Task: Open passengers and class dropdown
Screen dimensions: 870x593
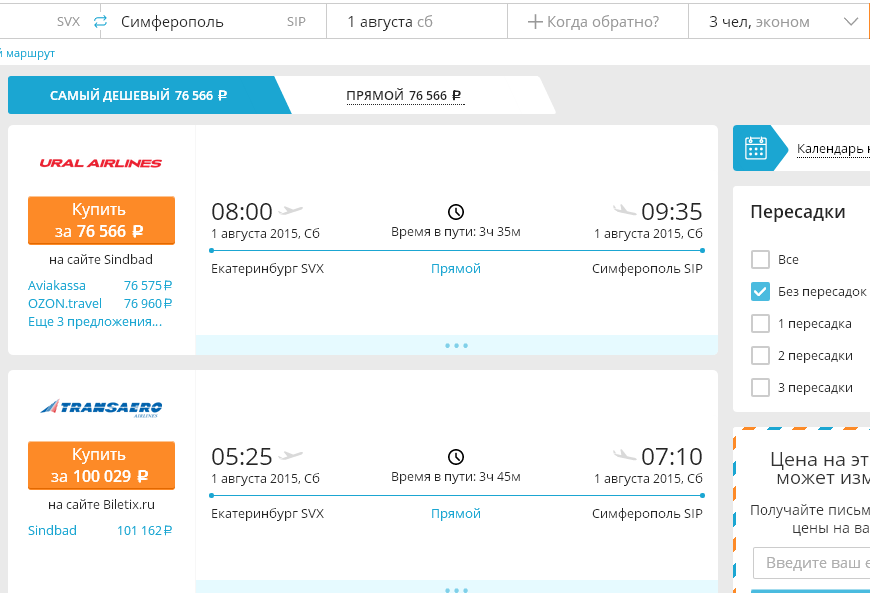Action: click(778, 22)
